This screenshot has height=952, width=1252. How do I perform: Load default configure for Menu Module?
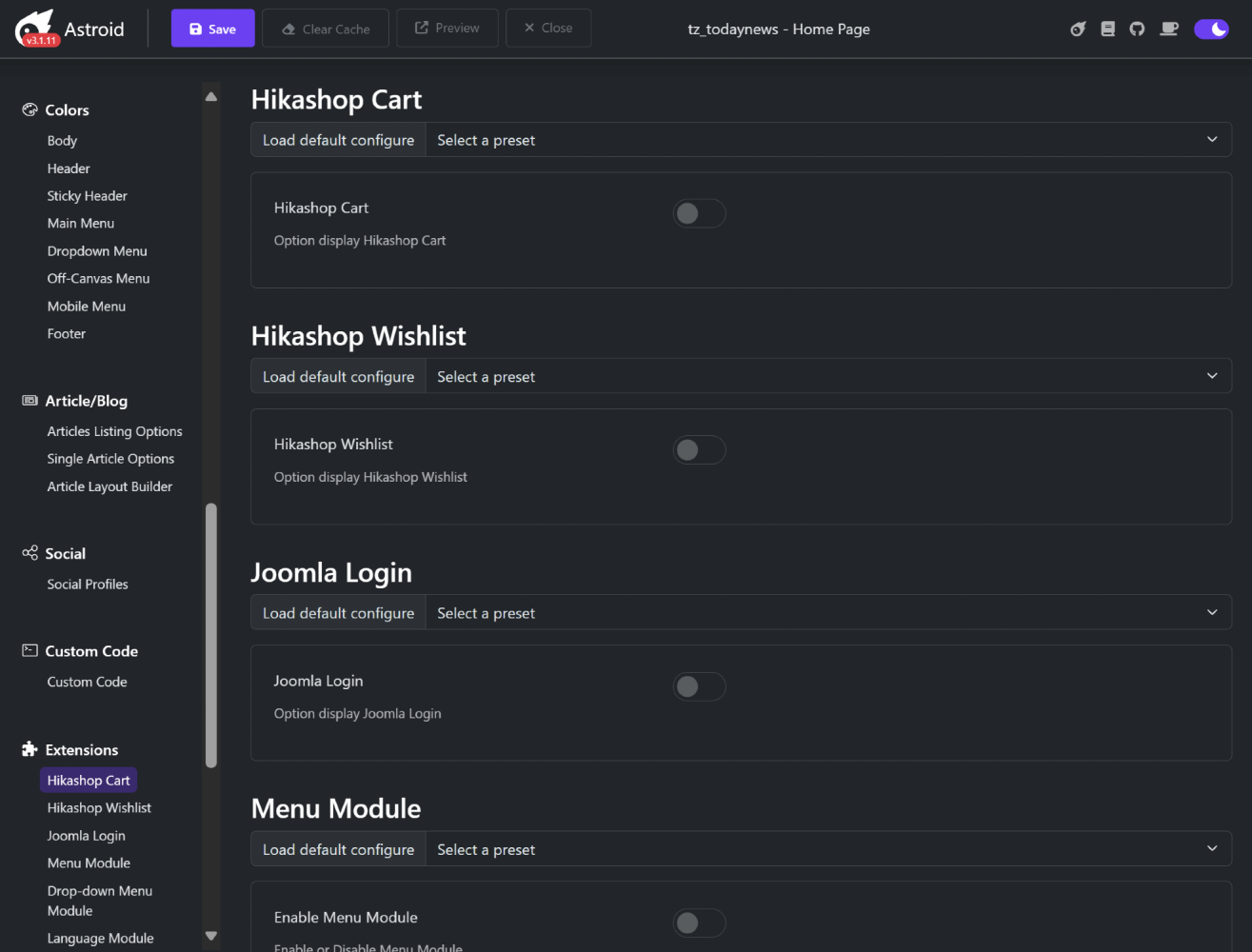[338, 849]
